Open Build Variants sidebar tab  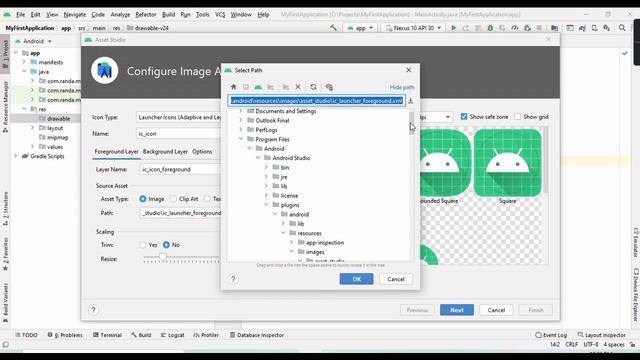(x=5, y=302)
